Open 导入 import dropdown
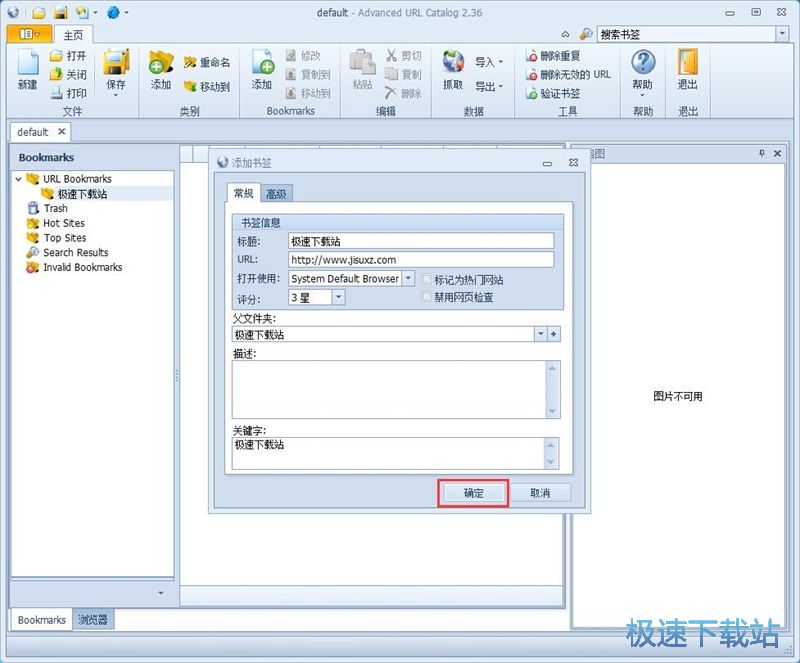800x663 pixels. [489, 62]
